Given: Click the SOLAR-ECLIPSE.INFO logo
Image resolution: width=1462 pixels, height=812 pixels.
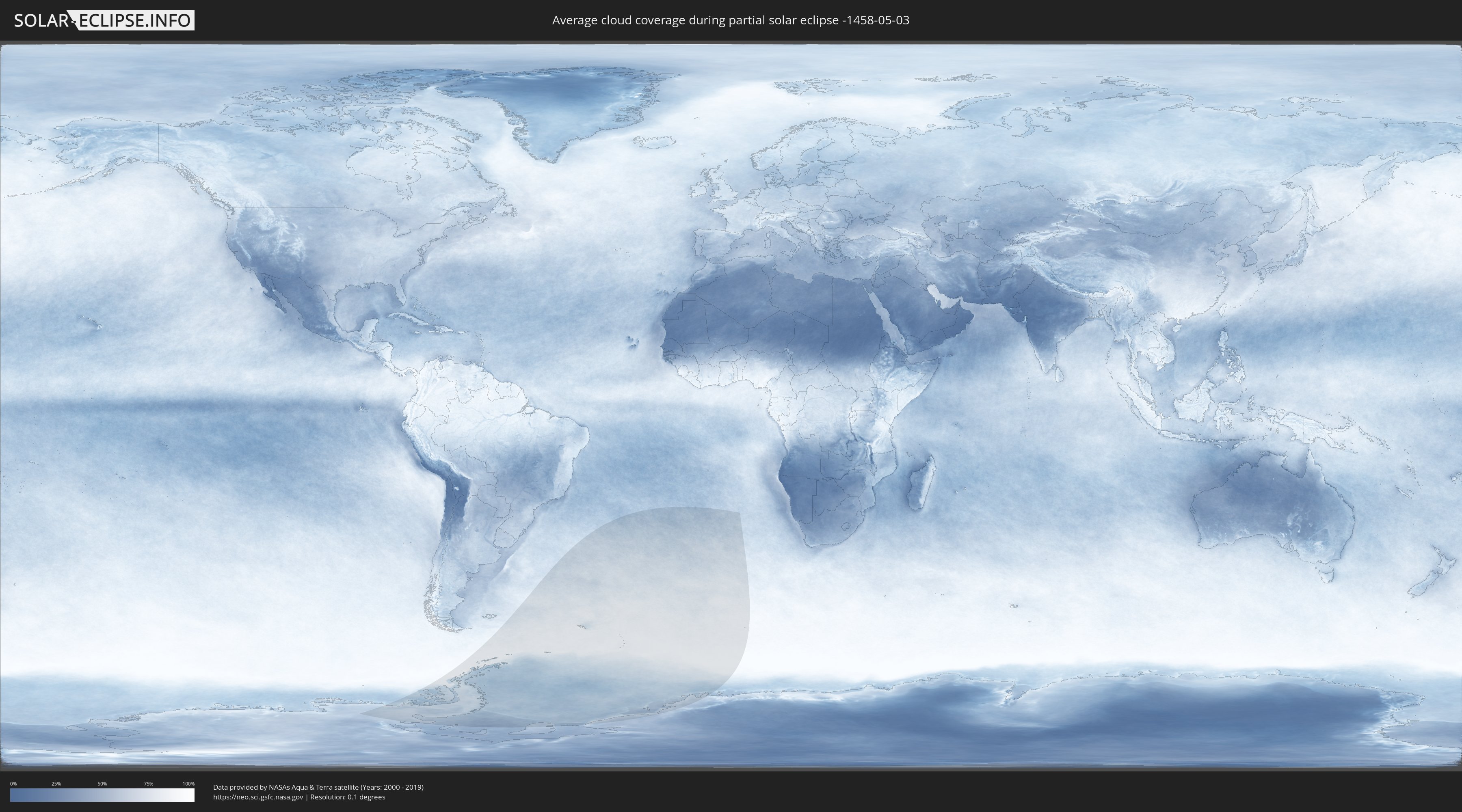Looking at the screenshot, I should 104,20.
